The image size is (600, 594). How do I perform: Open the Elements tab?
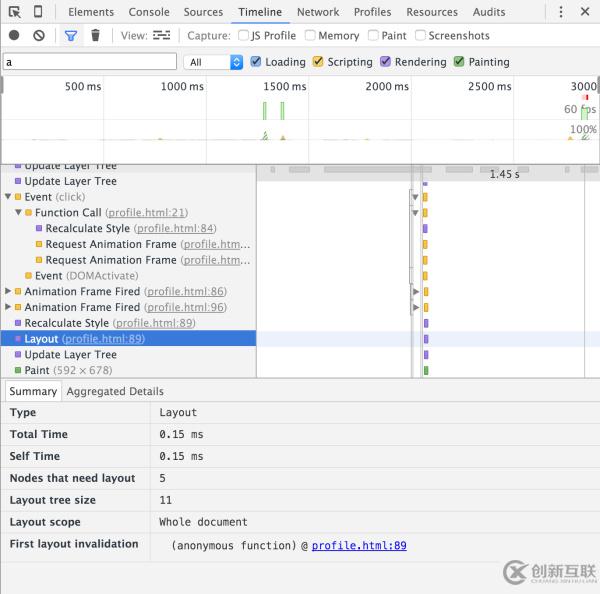[91, 12]
